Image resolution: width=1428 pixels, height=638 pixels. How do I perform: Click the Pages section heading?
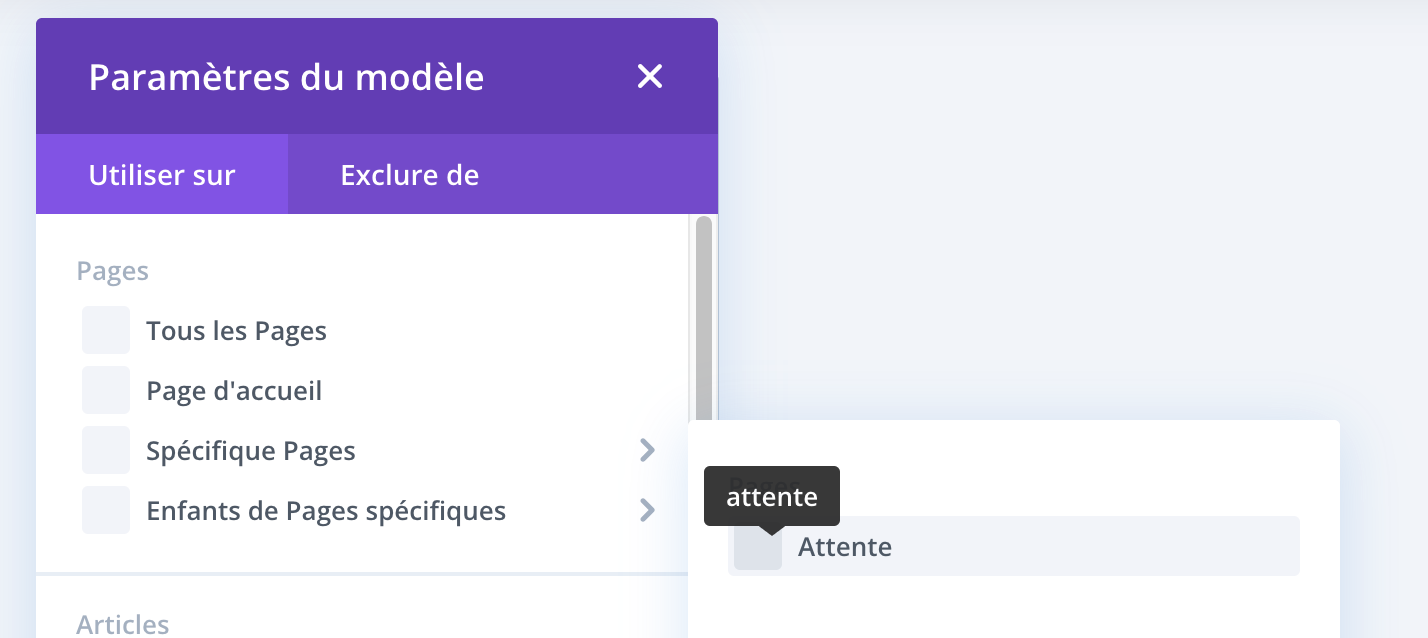point(113,270)
